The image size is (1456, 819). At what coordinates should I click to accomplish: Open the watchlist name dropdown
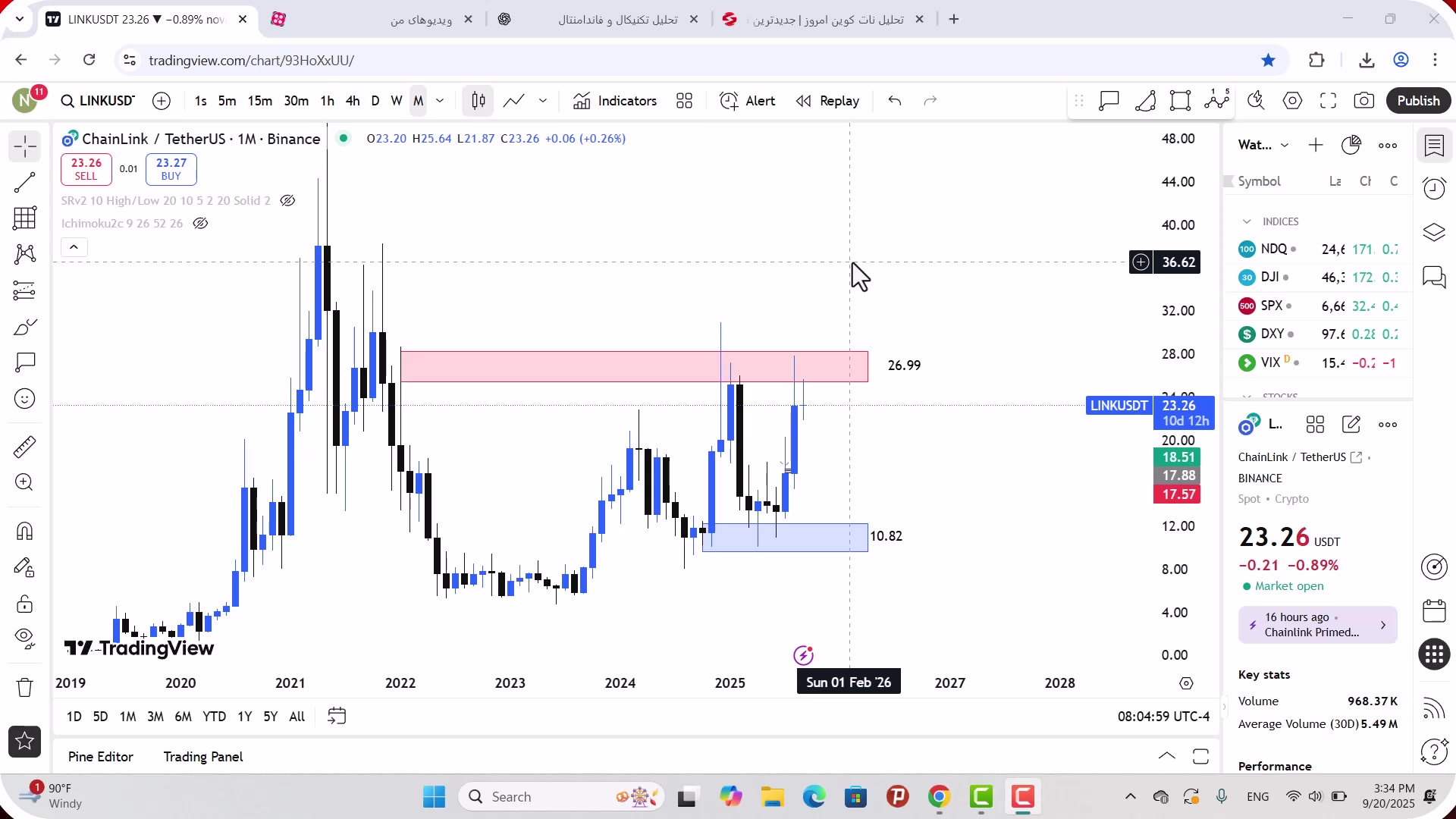[x=1263, y=145]
